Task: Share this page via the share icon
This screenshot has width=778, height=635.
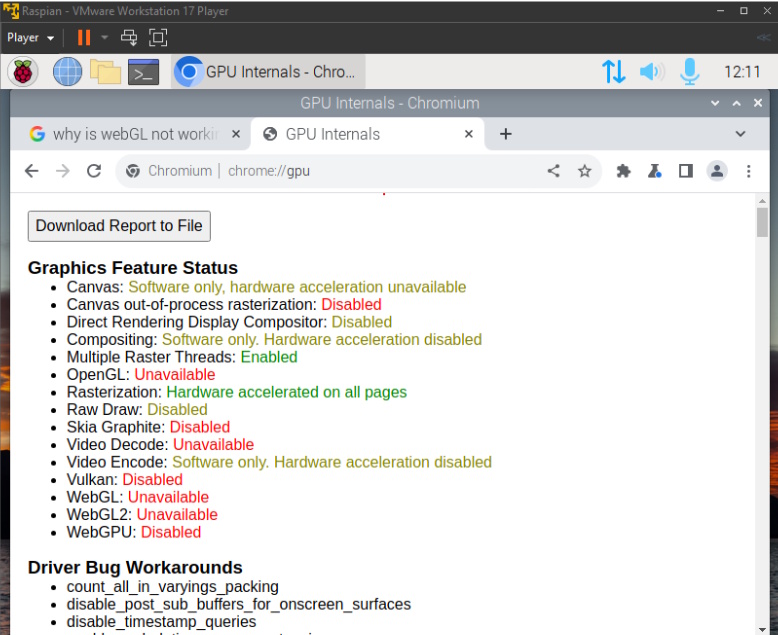Action: pos(554,171)
